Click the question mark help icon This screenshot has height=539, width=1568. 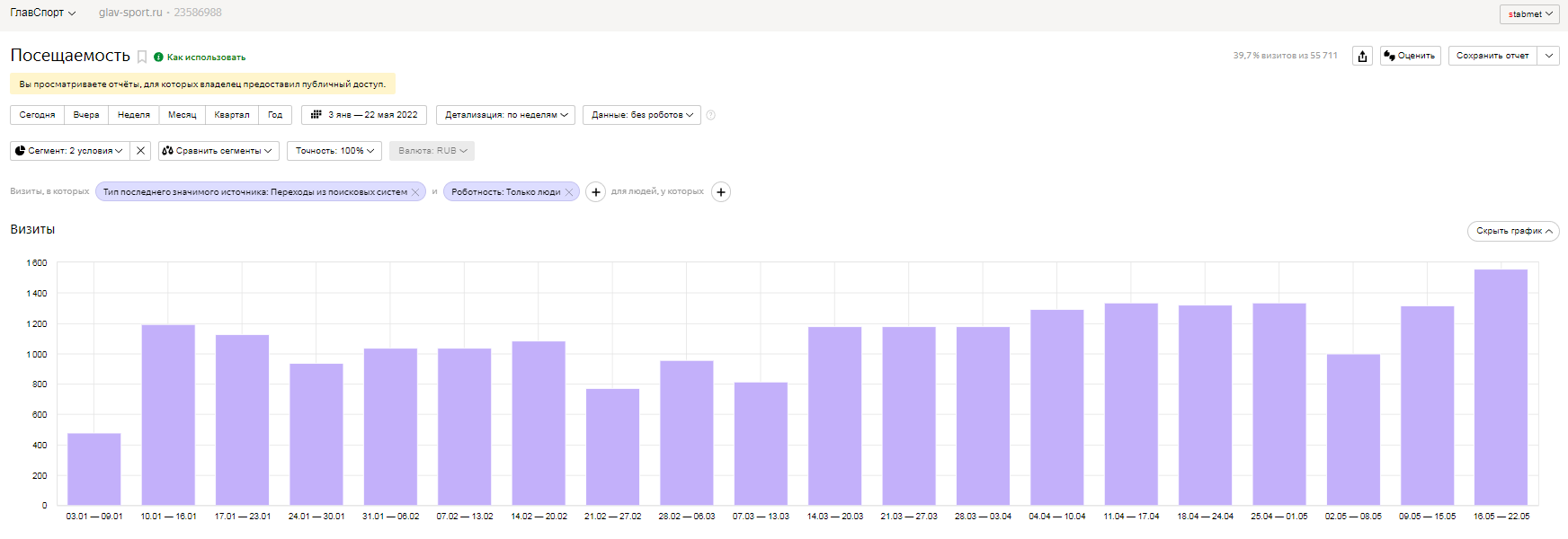(x=711, y=115)
